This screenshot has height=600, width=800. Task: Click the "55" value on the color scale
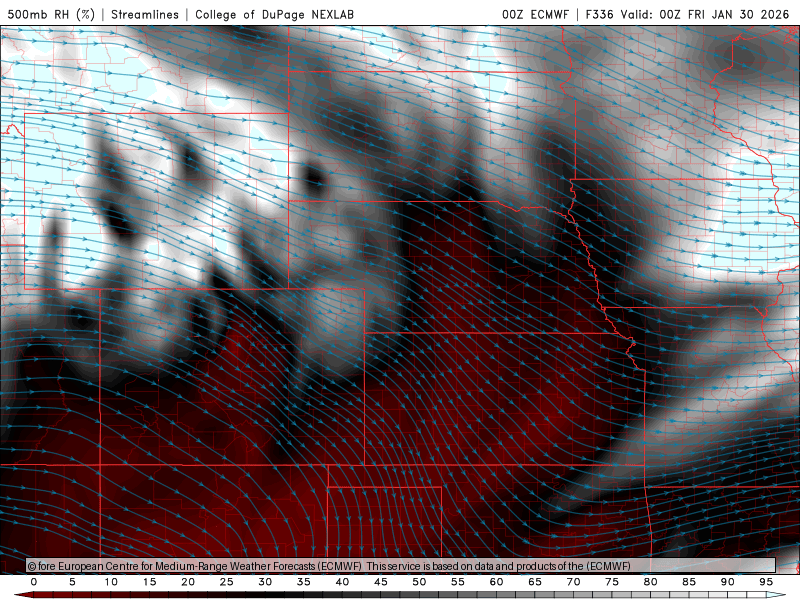coord(458,582)
